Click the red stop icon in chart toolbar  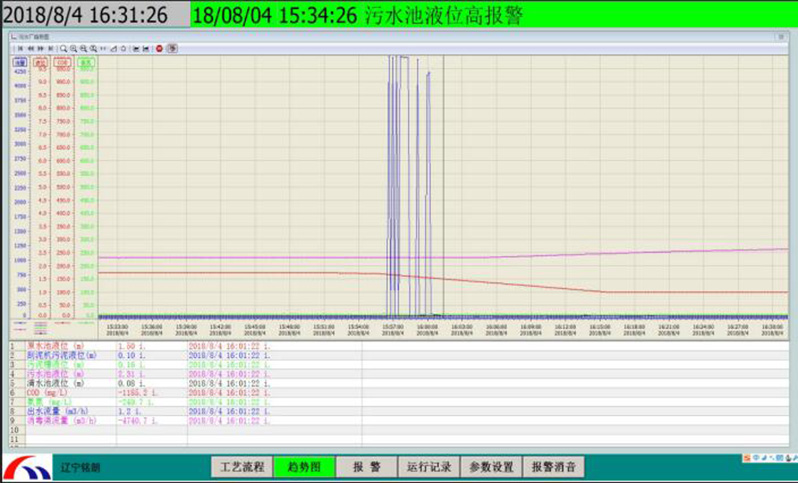coord(159,48)
